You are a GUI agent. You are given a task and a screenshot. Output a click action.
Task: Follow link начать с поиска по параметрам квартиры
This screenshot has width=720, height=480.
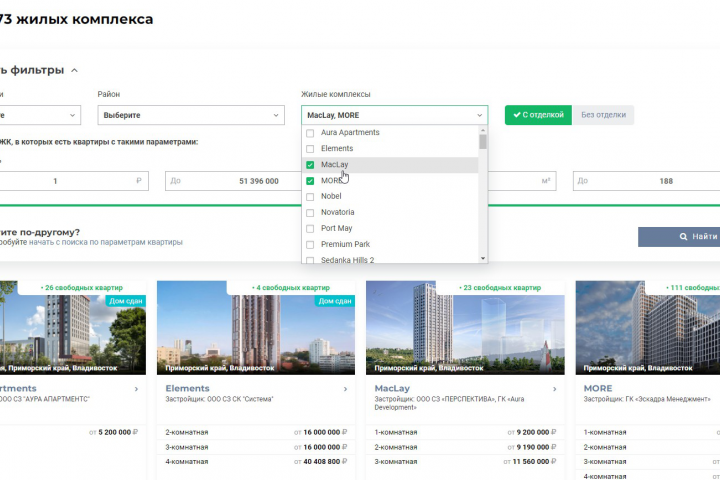(106, 242)
